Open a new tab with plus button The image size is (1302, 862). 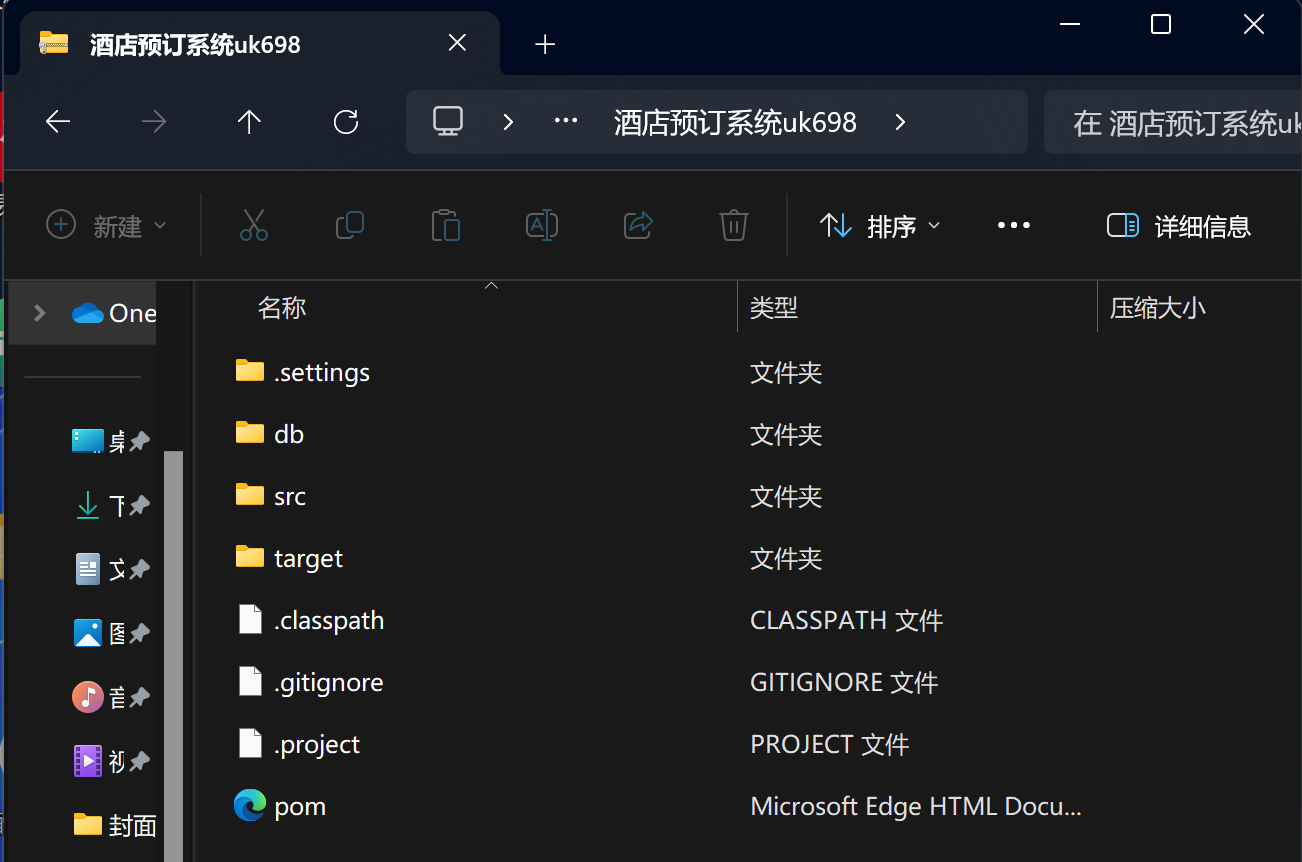[x=545, y=44]
